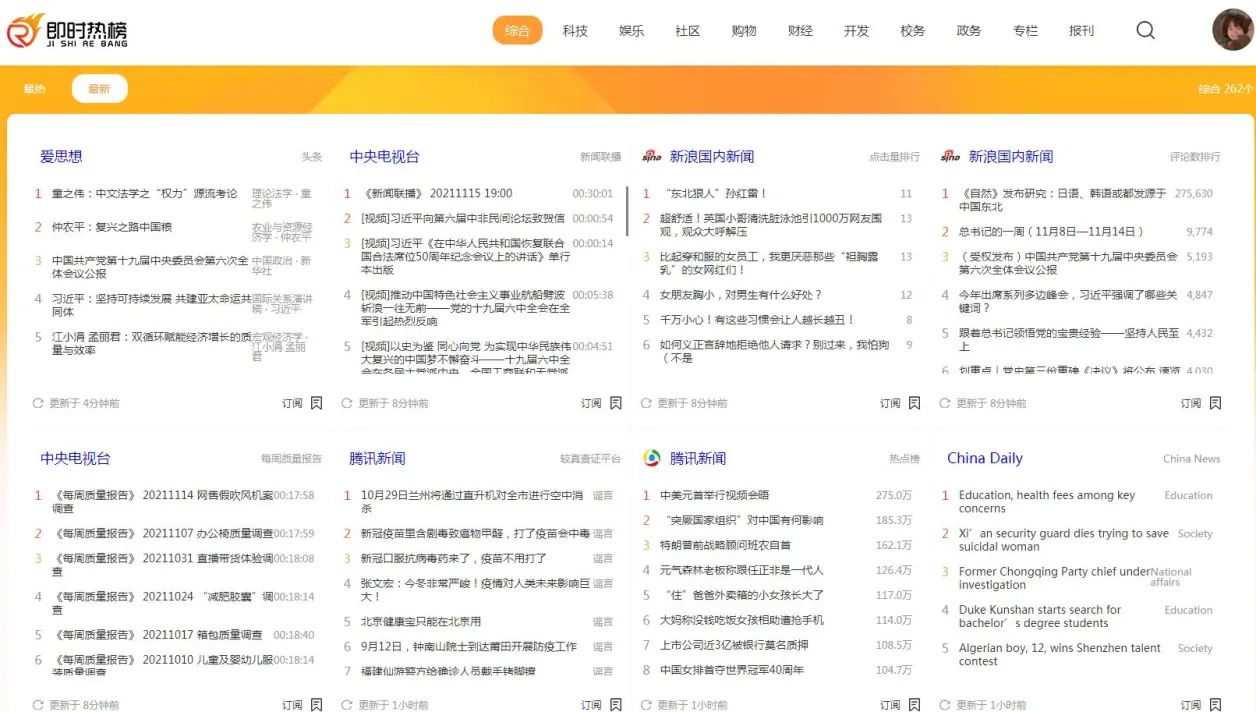Switch to the 财经 tab
This screenshot has width=1256, height=712.
[x=800, y=31]
